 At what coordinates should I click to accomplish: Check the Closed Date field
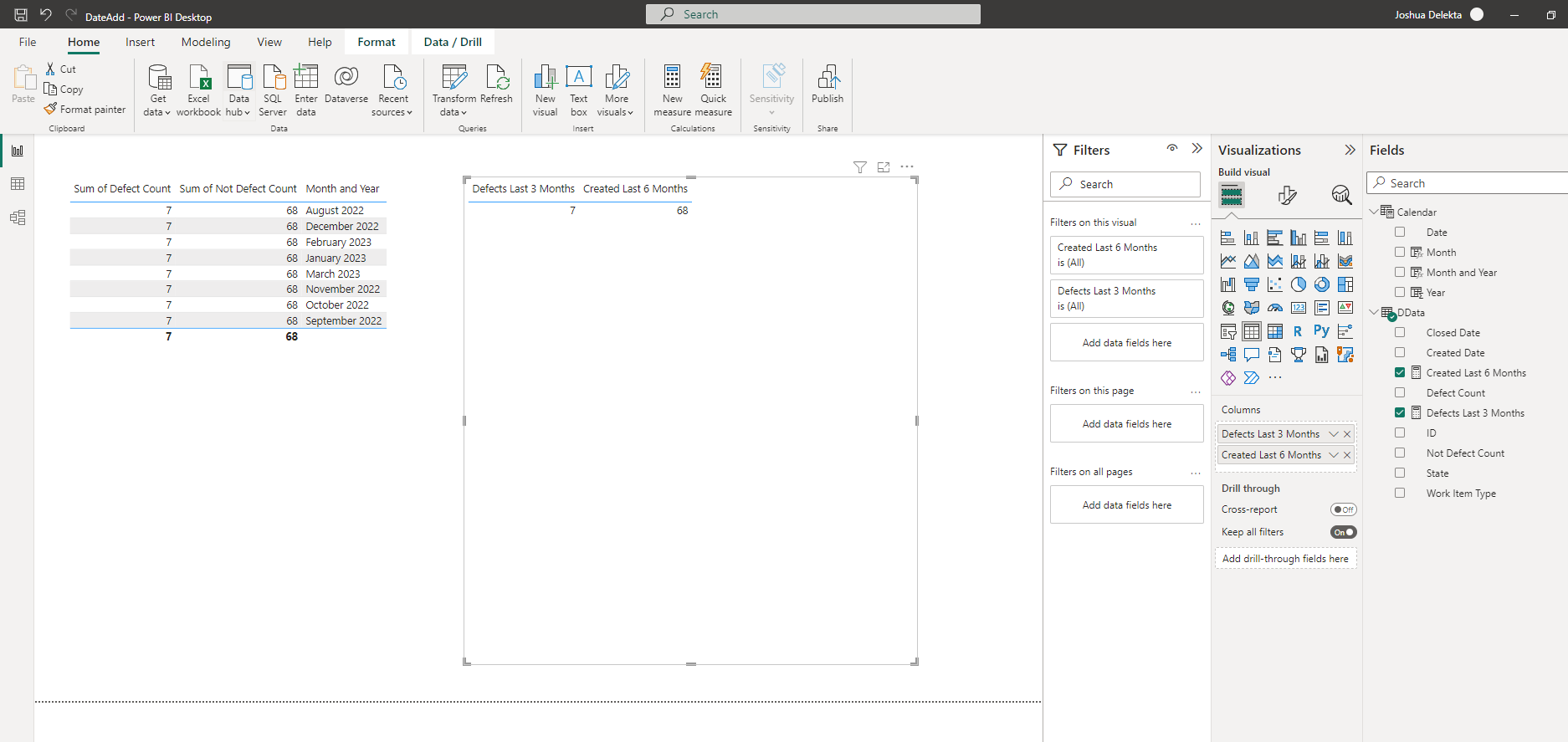tap(1400, 333)
